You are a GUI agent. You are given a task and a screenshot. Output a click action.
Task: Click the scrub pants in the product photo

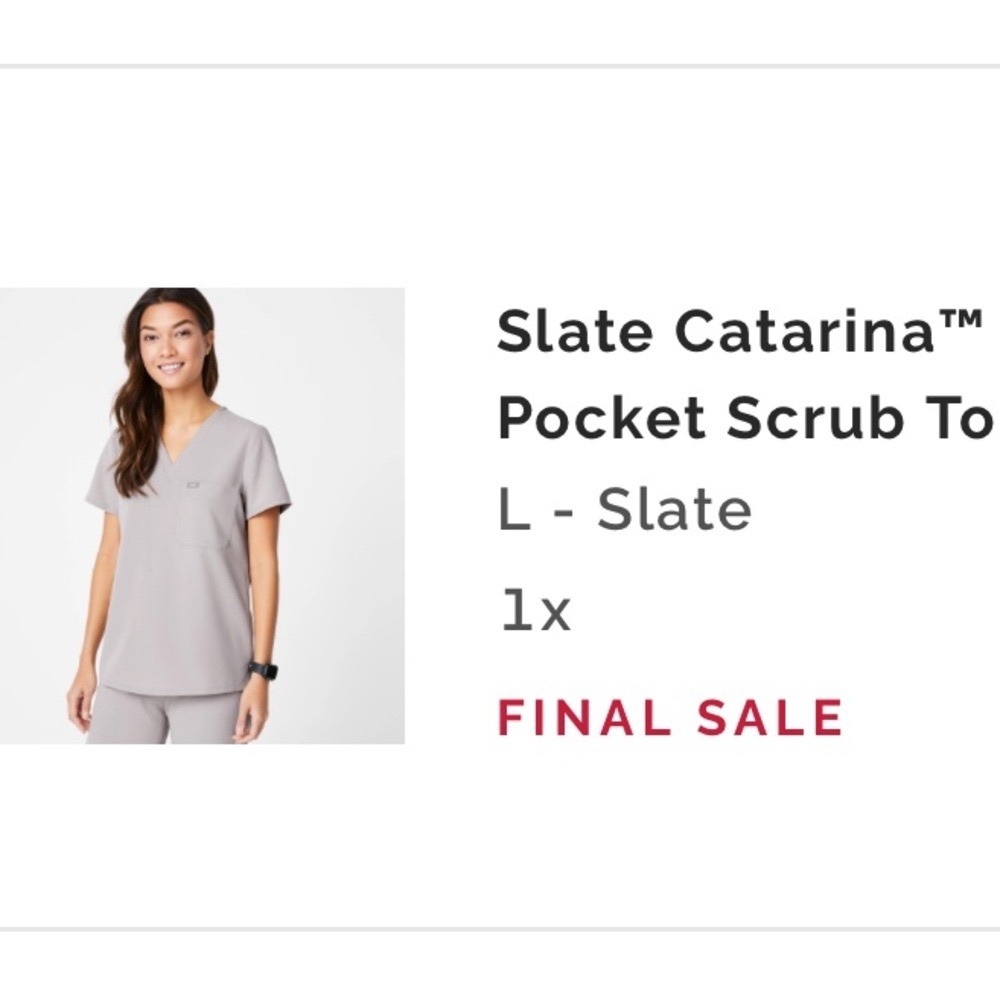(163, 716)
